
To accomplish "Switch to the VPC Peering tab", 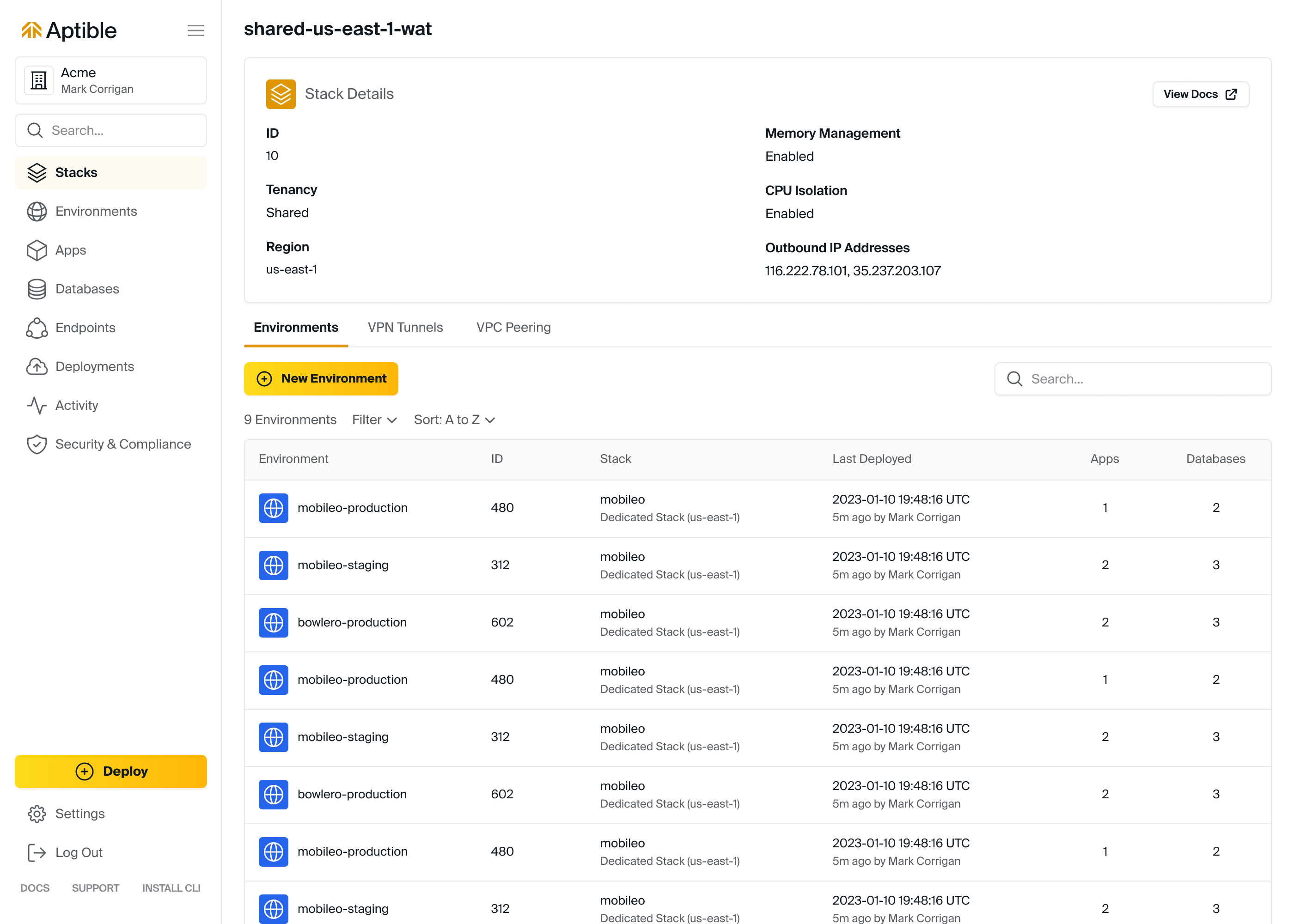I will click(513, 328).
